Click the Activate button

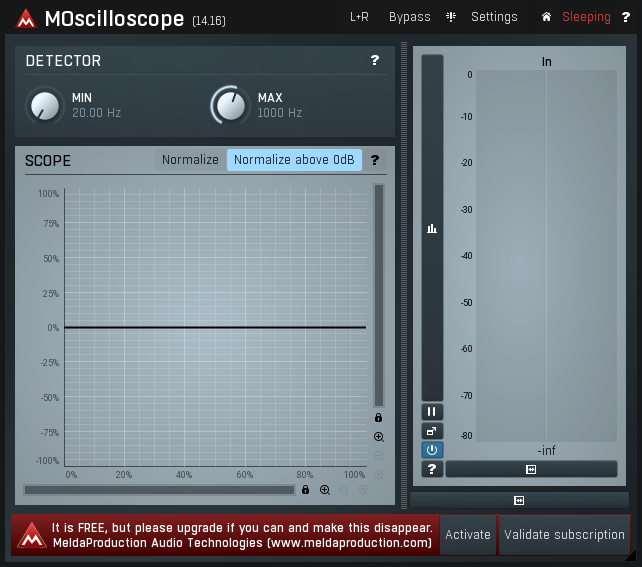point(468,535)
